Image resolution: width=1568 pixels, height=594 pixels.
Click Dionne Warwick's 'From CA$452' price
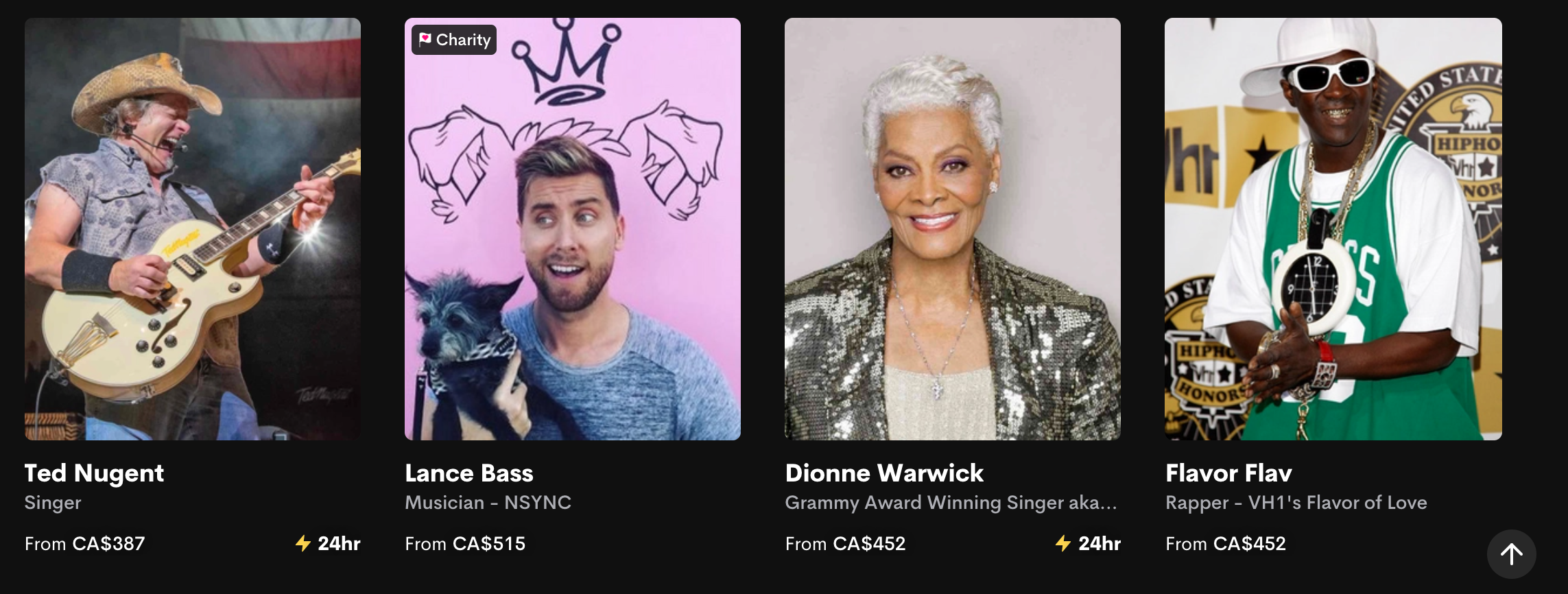click(x=846, y=544)
